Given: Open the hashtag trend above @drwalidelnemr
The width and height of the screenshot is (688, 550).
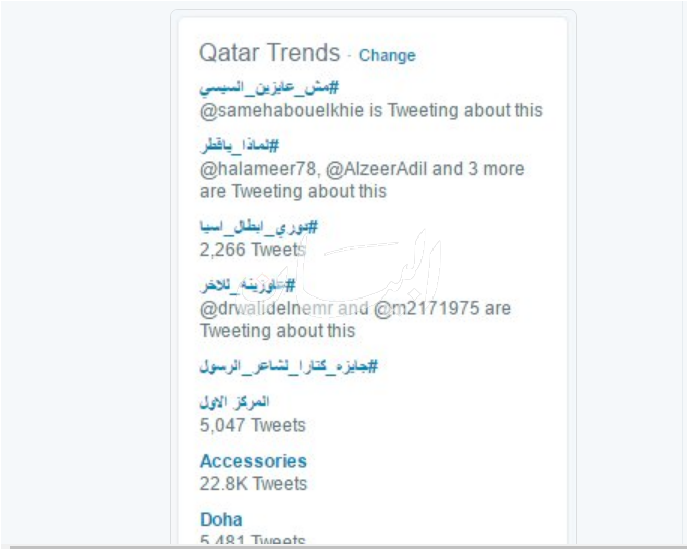Looking at the screenshot, I should 247,285.
